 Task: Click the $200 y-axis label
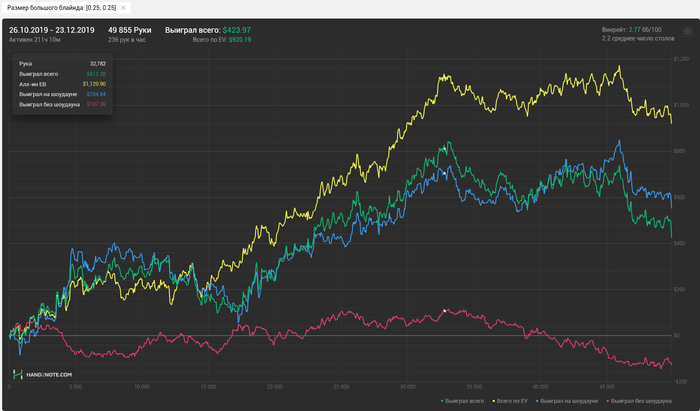679,290
